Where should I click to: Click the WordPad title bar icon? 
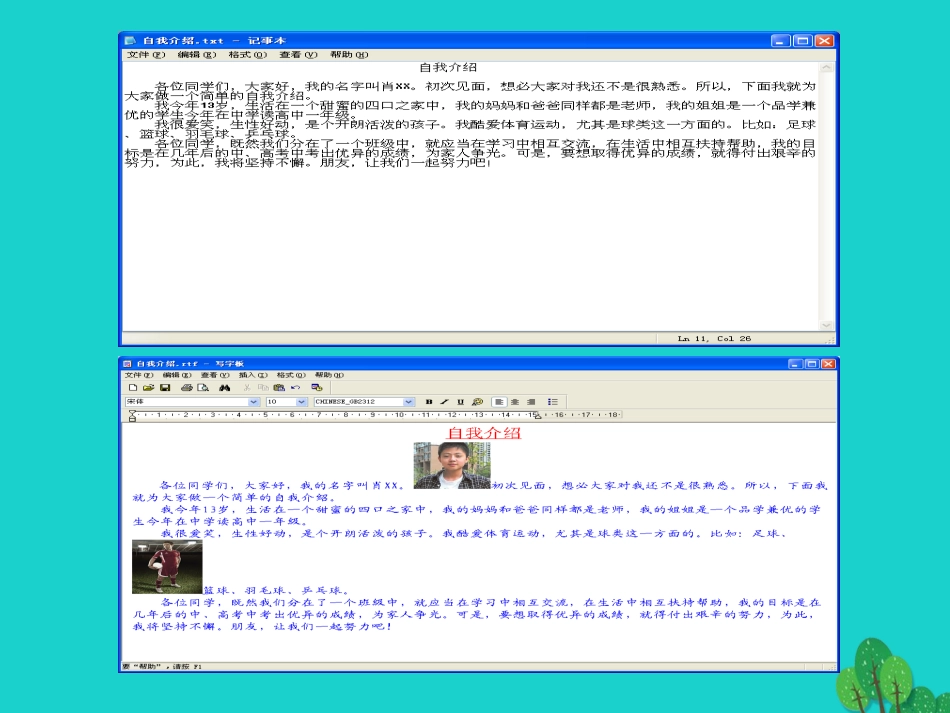[127, 363]
